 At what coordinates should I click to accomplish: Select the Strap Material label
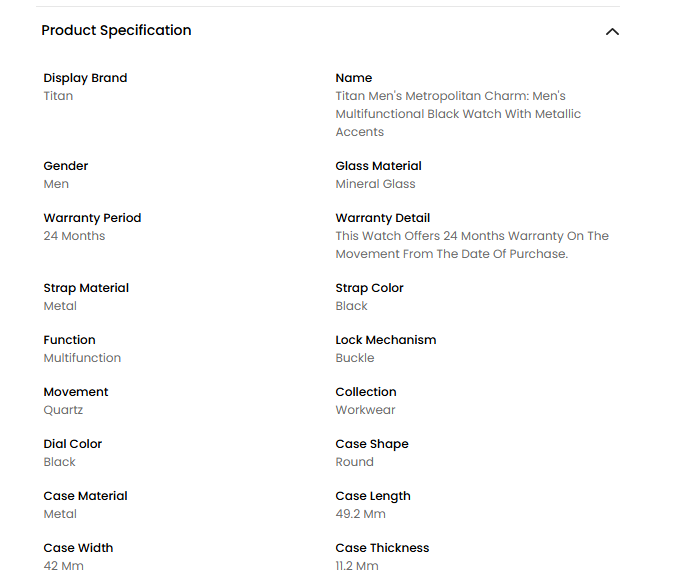(x=86, y=288)
